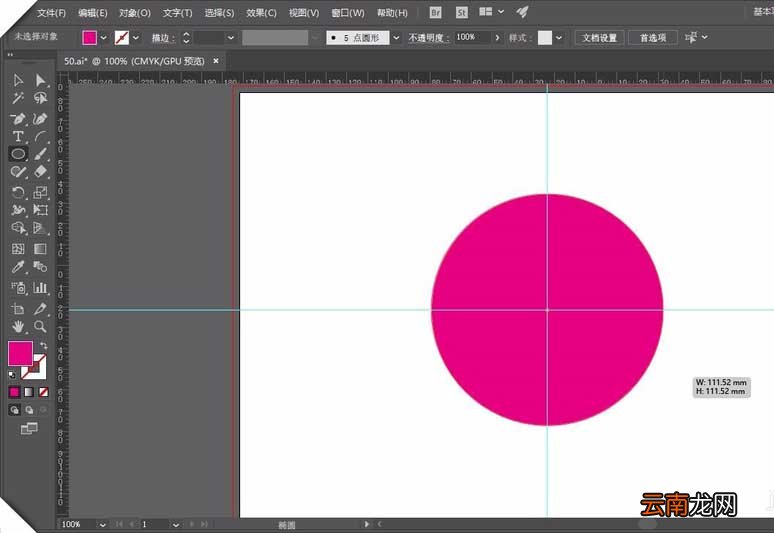
Task: Open Bridge via the Br icon
Action: coord(435,12)
